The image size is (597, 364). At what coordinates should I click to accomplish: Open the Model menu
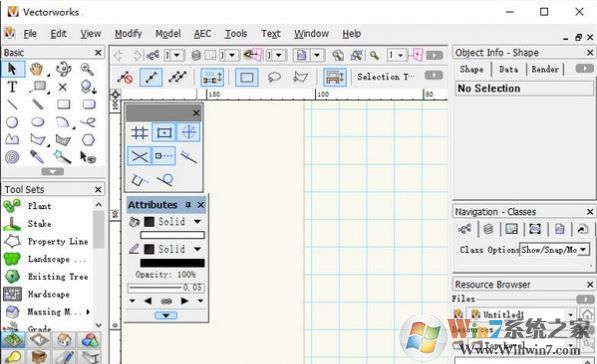pyautogui.click(x=168, y=34)
